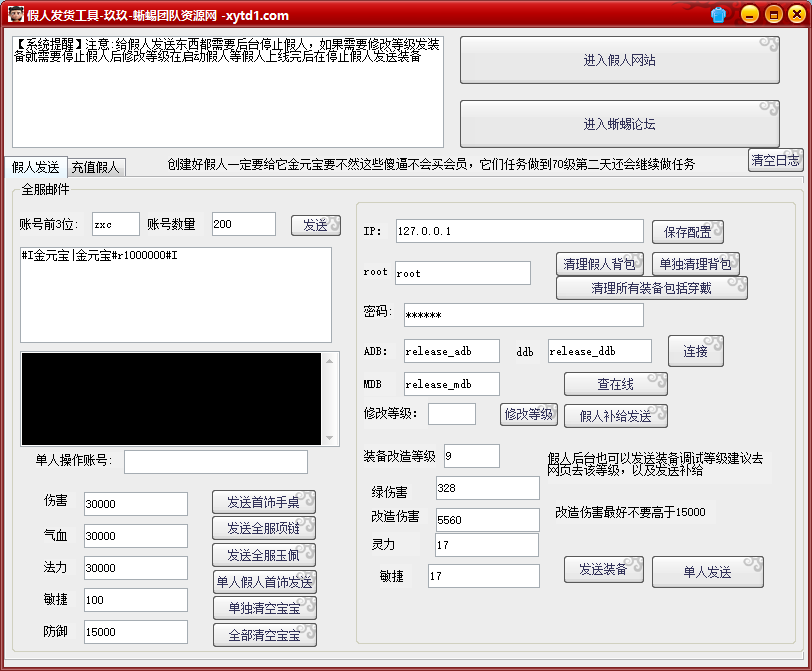Image resolution: width=812 pixels, height=671 pixels.
Task: Switch to the 假人发送 tab
Action: (x=35, y=167)
